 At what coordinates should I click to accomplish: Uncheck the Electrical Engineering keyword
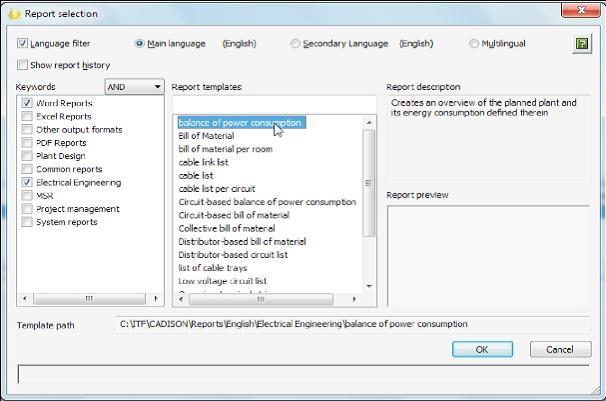(x=27, y=182)
